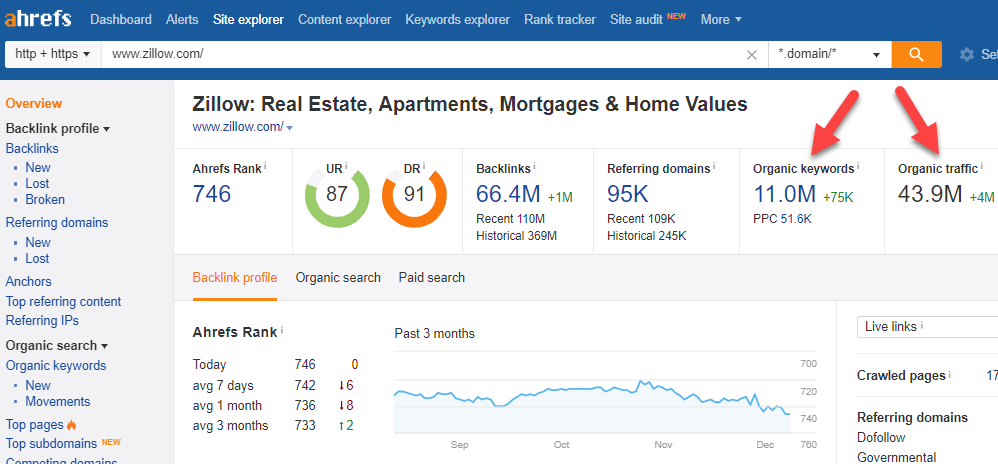This screenshot has height=464, width=998.
Task: Click the info icon by the Ahrefs Rank chart heading
Action: (282, 330)
